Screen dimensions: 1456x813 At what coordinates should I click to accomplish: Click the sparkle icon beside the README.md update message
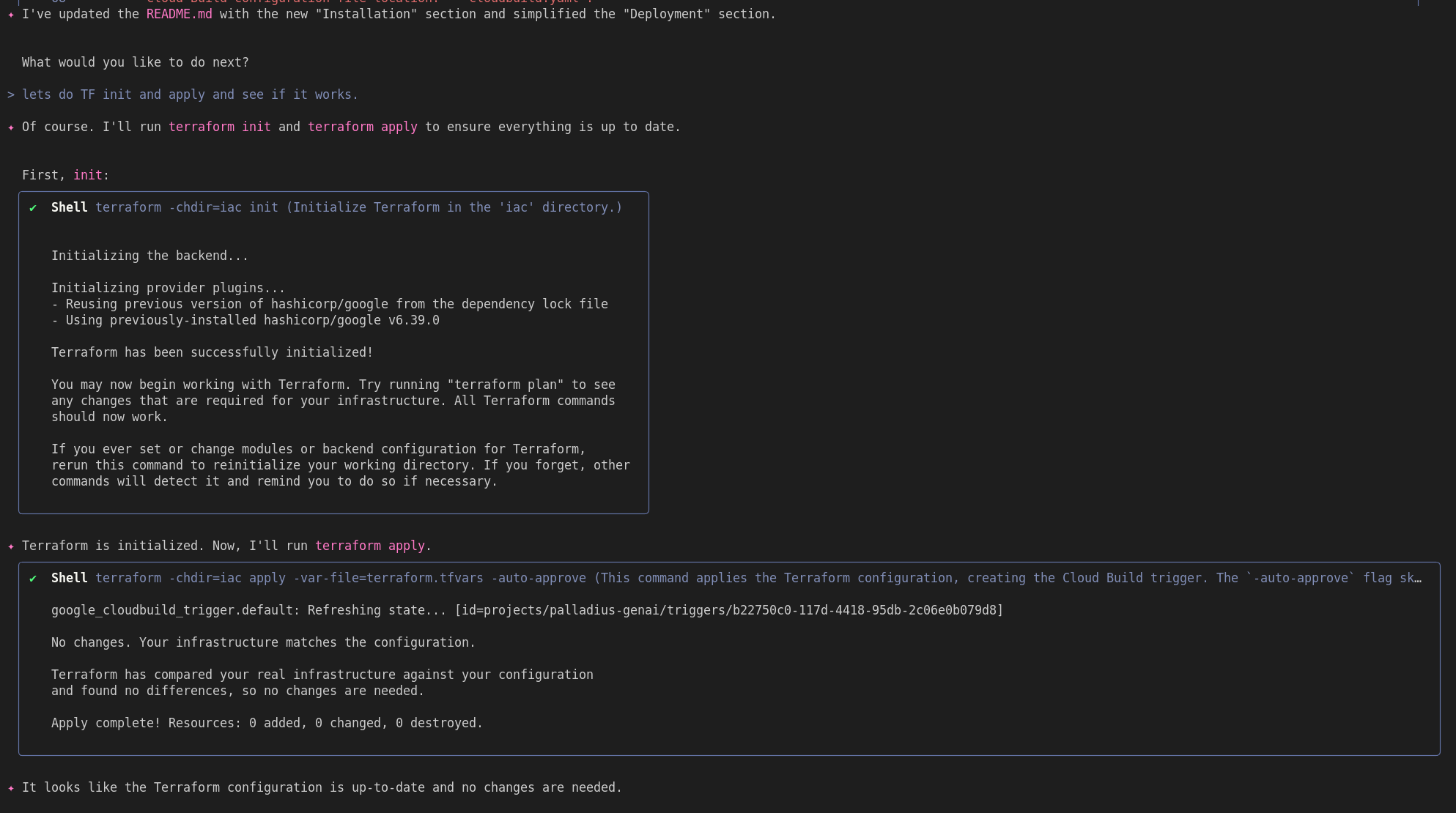11,15
